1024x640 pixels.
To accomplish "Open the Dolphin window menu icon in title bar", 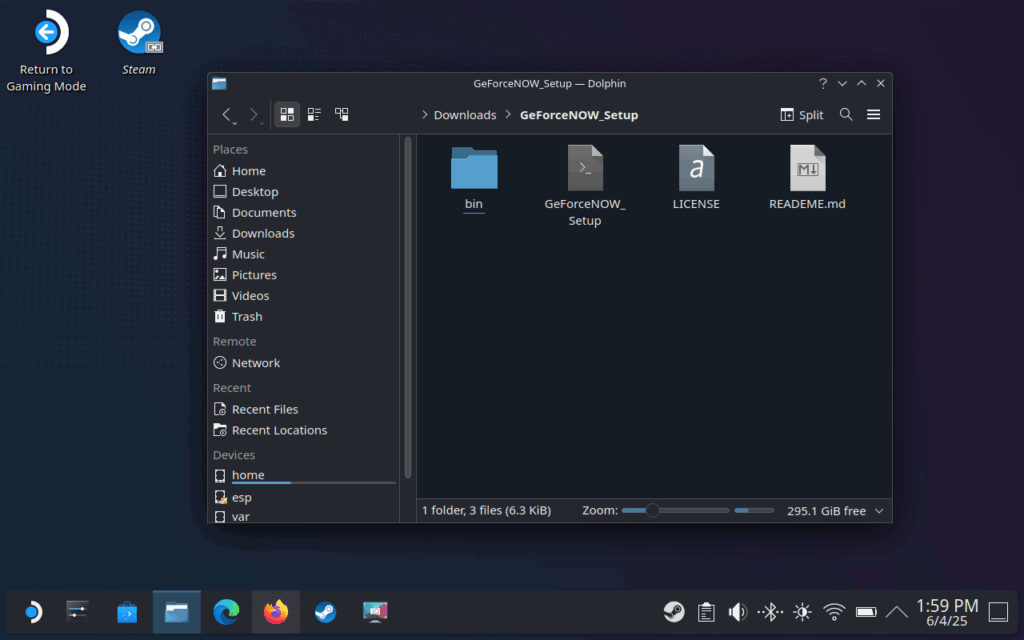I will point(219,84).
